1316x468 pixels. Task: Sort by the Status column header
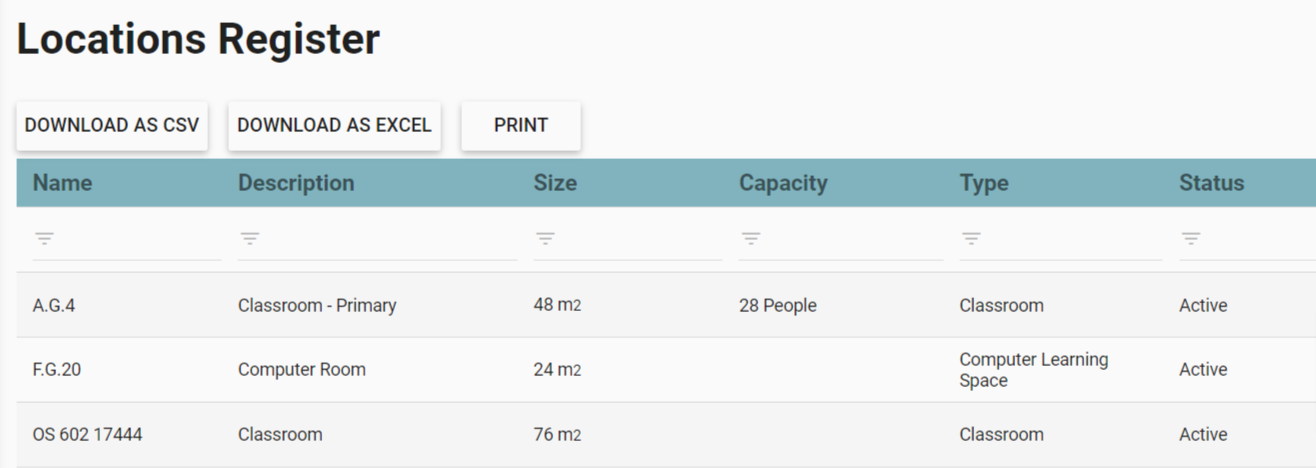[1211, 183]
